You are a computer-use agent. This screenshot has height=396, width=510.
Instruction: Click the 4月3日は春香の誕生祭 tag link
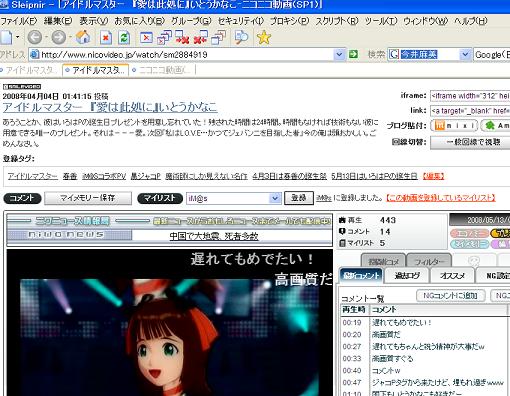(x=290, y=176)
